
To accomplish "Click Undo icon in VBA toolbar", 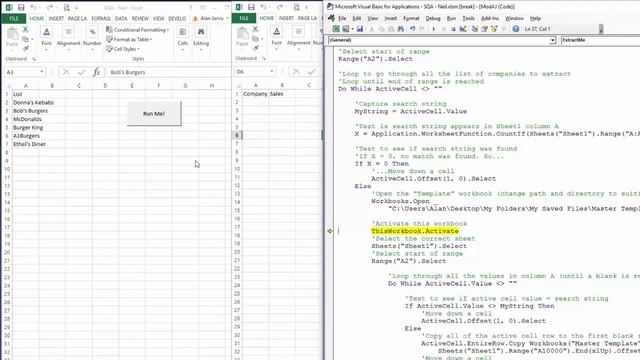I will 412,29.
